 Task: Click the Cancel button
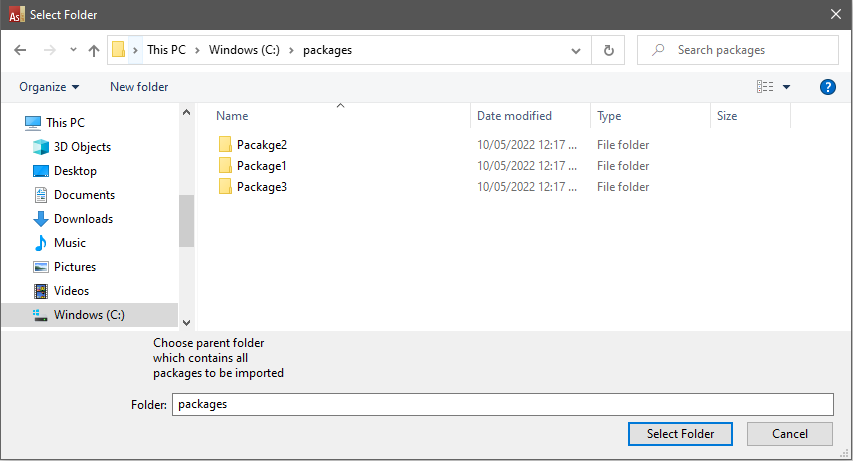click(x=790, y=434)
